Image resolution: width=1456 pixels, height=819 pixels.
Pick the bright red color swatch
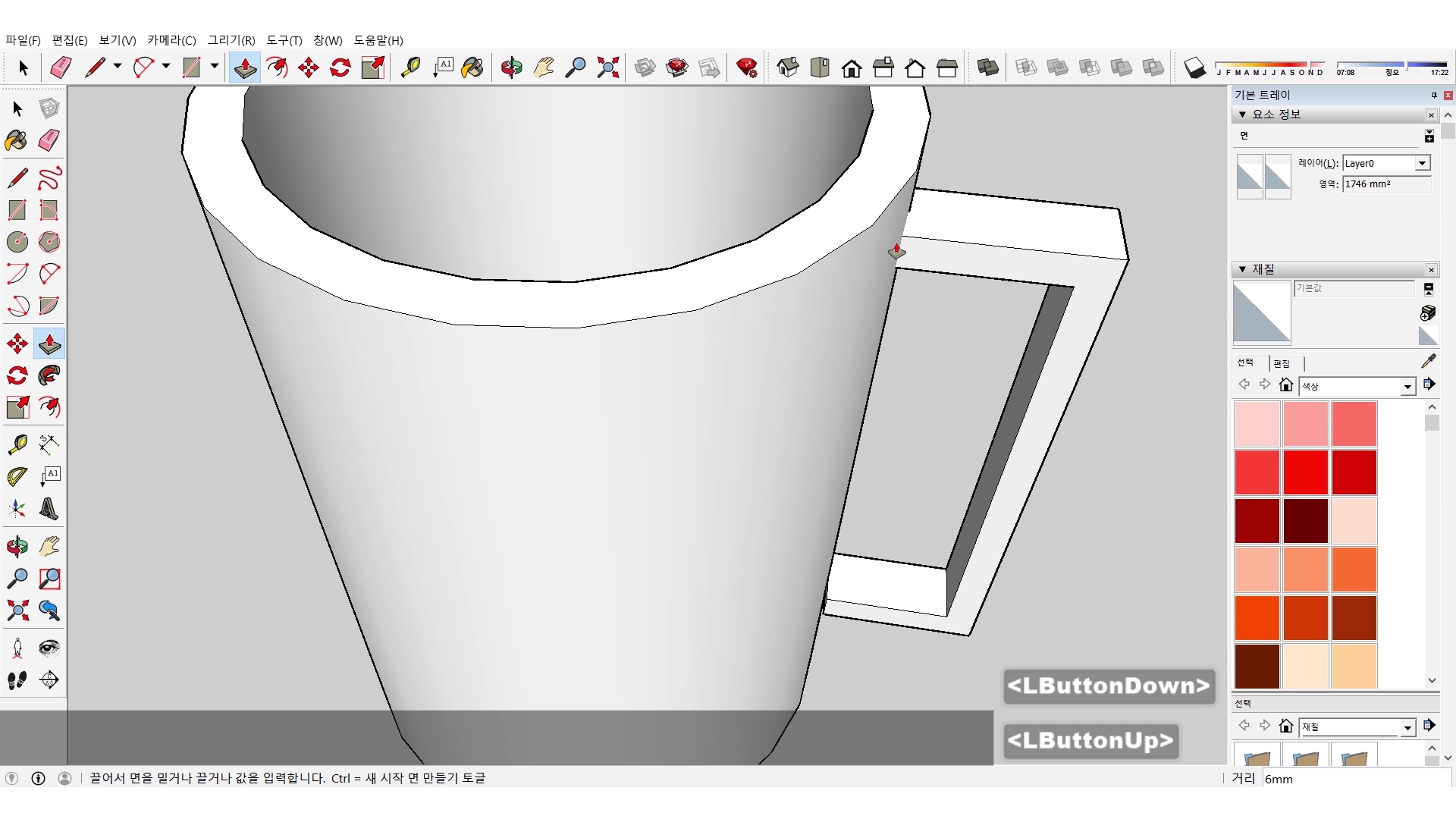coord(1305,472)
